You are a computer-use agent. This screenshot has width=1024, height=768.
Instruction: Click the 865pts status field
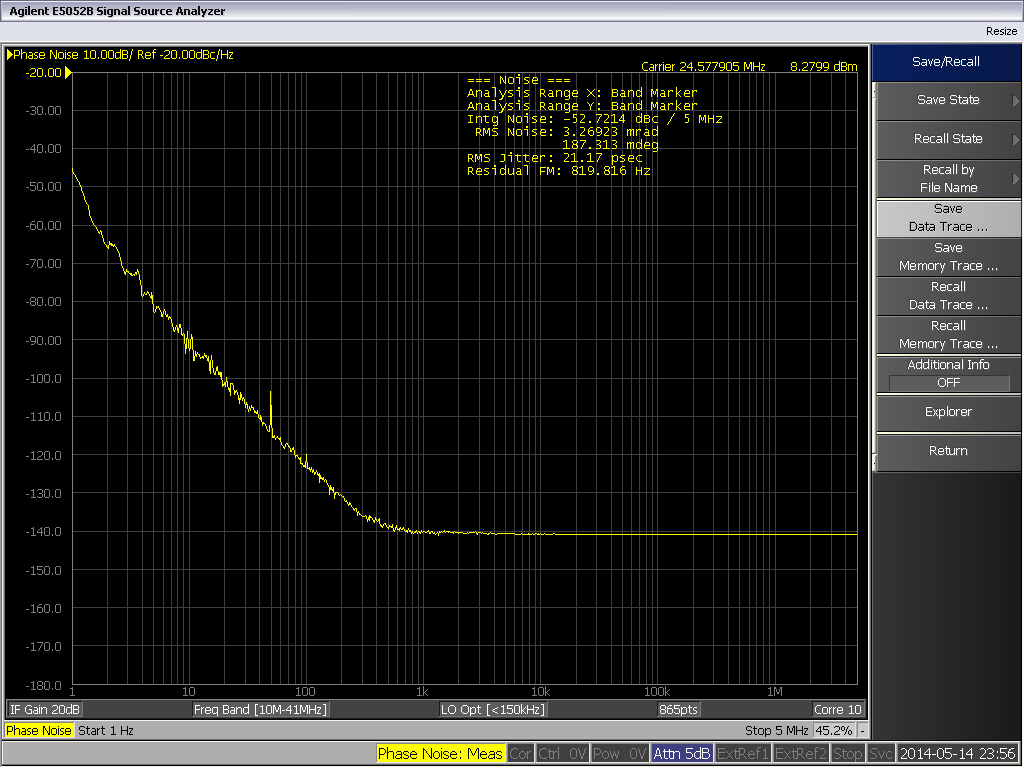click(679, 710)
